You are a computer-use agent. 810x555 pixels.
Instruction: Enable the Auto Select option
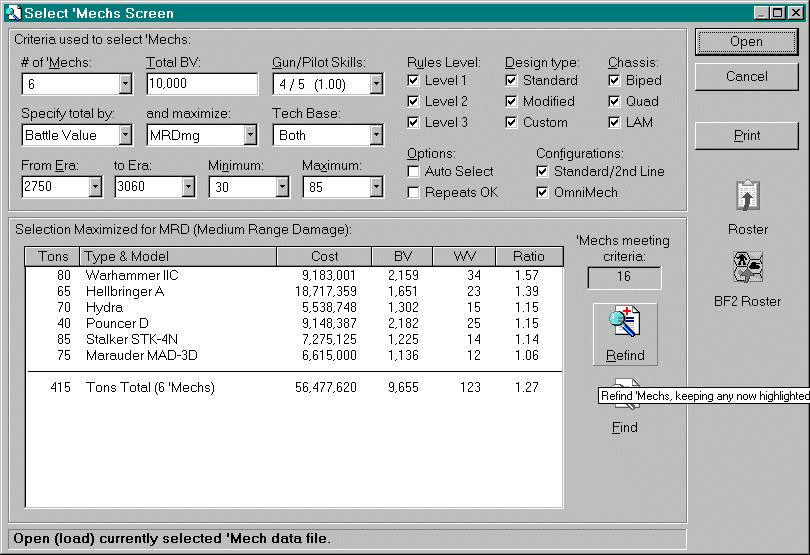pos(413,172)
